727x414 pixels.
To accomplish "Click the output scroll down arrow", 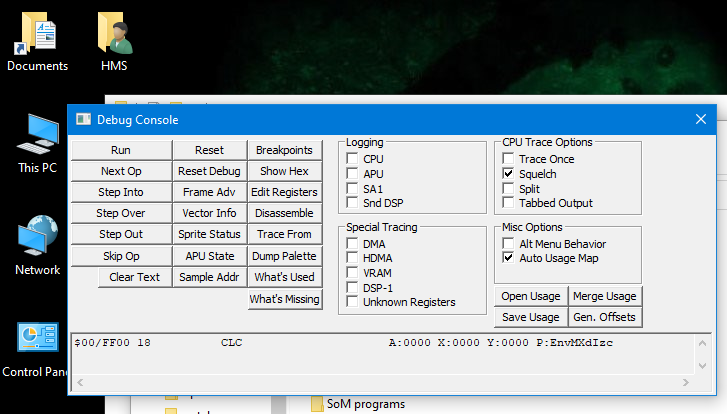I will pos(702,366).
